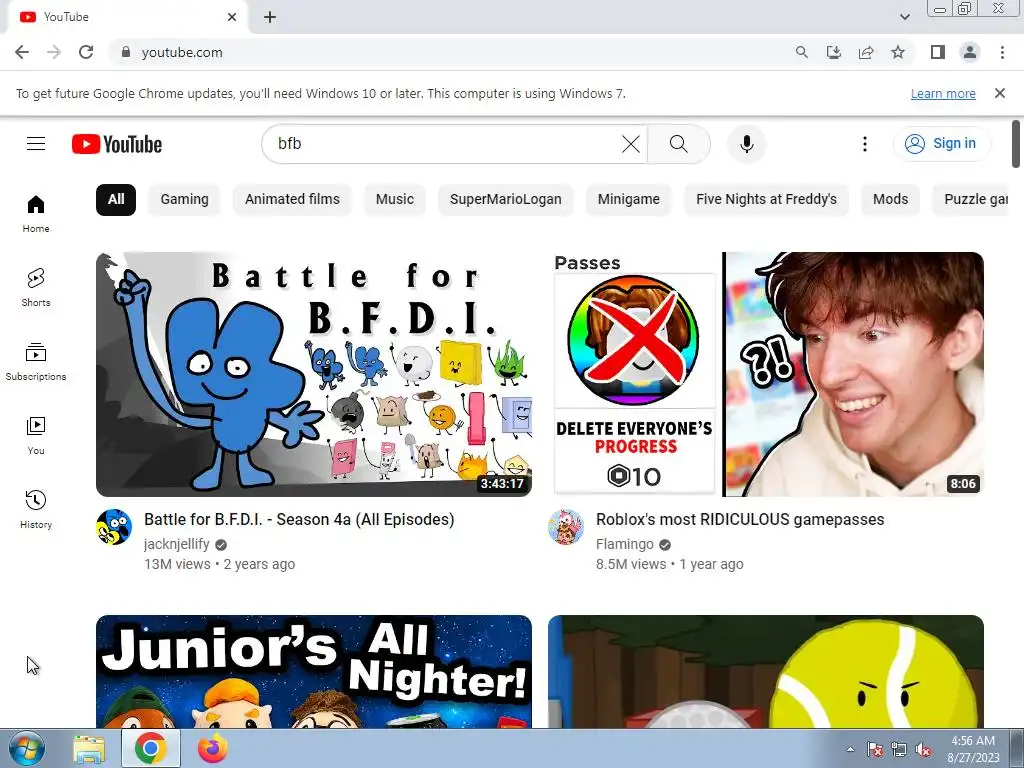Image resolution: width=1024 pixels, height=768 pixels.
Task: Open Chrome profile avatar
Action: coord(970,52)
